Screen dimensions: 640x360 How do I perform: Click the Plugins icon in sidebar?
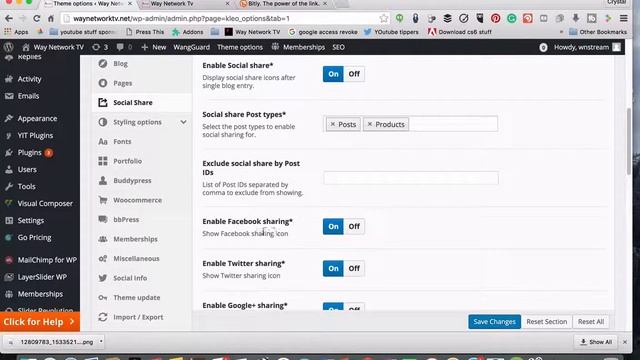9,153
